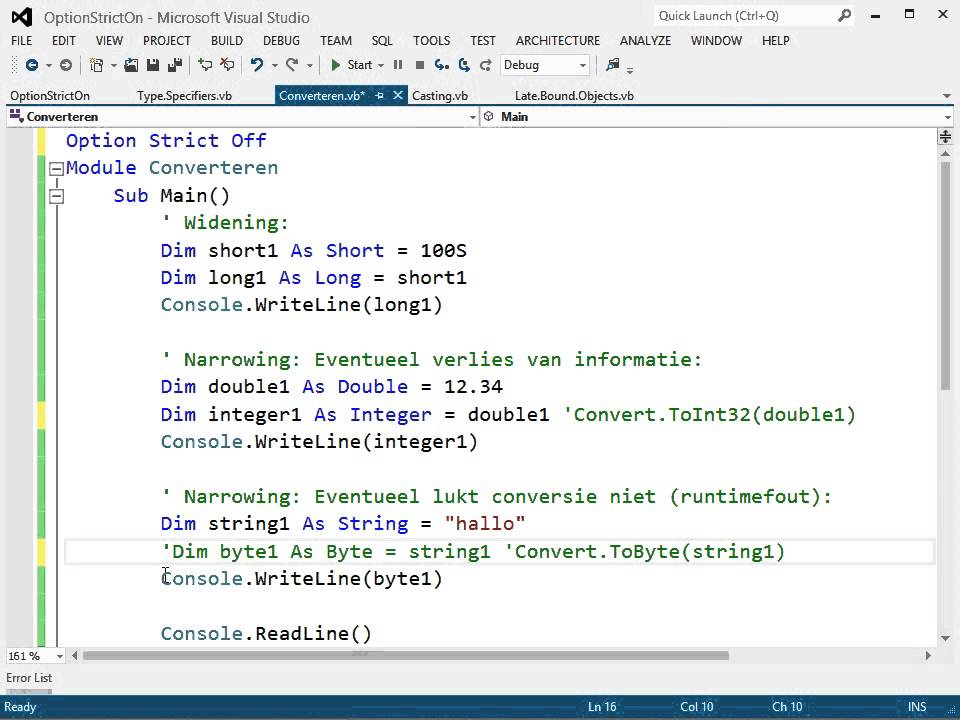Viewport: 960px width, 720px height.
Task: Click the uncomment selected lines icon
Action: [227, 65]
